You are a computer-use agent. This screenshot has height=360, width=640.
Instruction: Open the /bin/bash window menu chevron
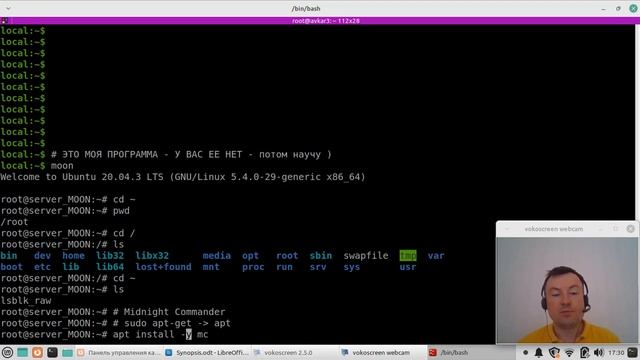(8, 8)
